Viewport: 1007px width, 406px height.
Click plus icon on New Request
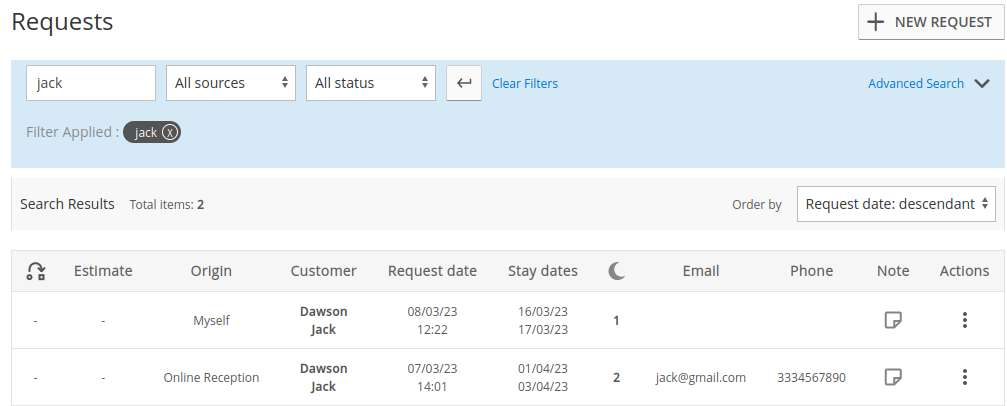click(875, 22)
